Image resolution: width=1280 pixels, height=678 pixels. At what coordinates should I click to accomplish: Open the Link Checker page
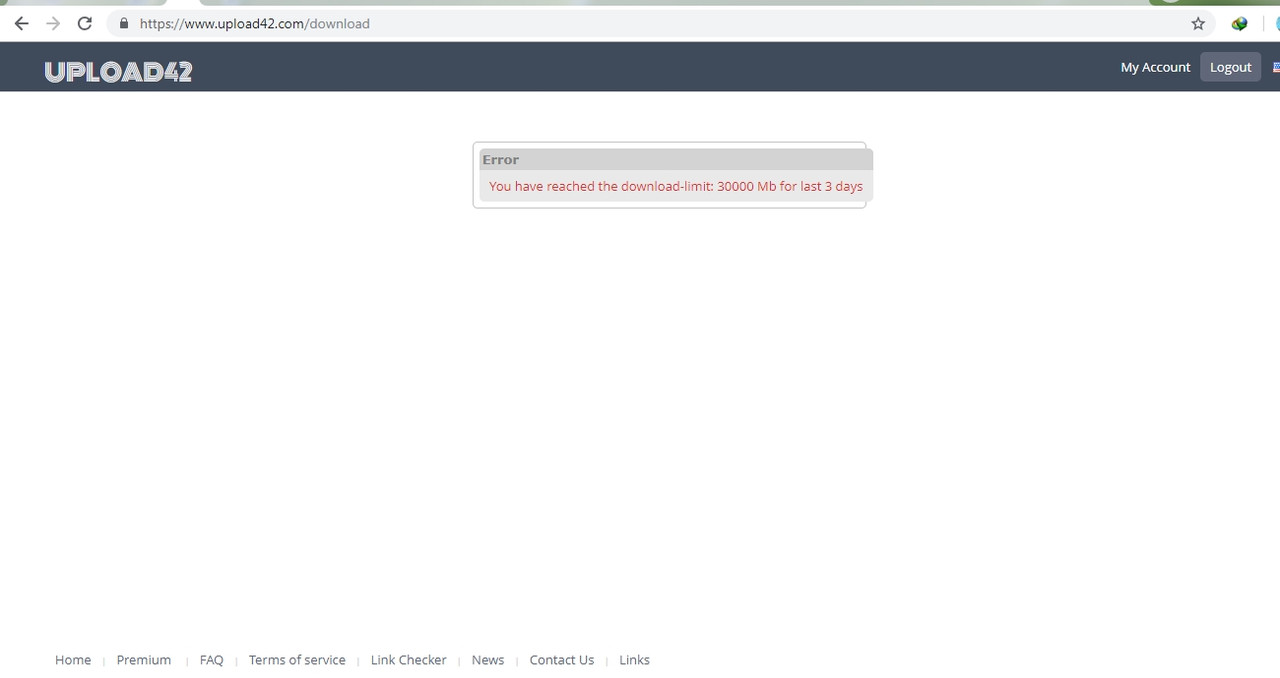408,660
